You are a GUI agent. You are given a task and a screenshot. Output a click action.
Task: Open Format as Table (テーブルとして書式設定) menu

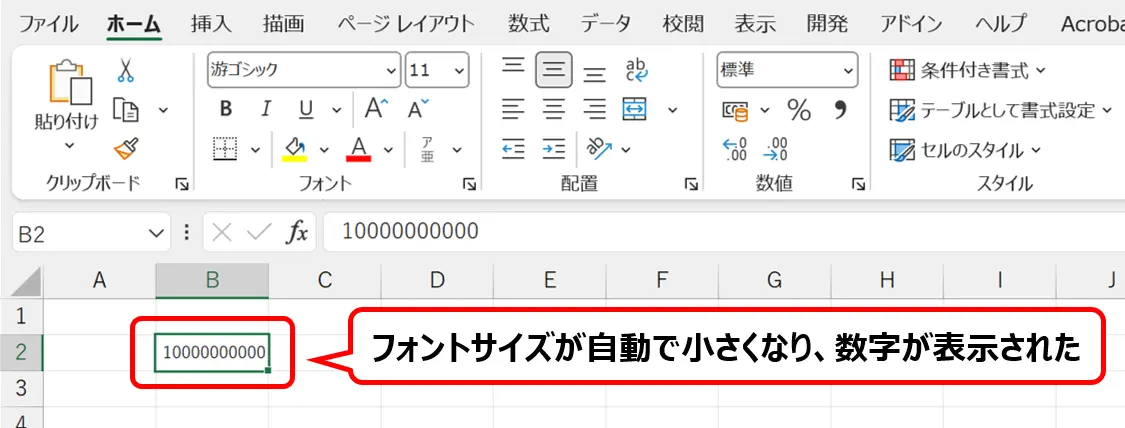pos(1000,110)
